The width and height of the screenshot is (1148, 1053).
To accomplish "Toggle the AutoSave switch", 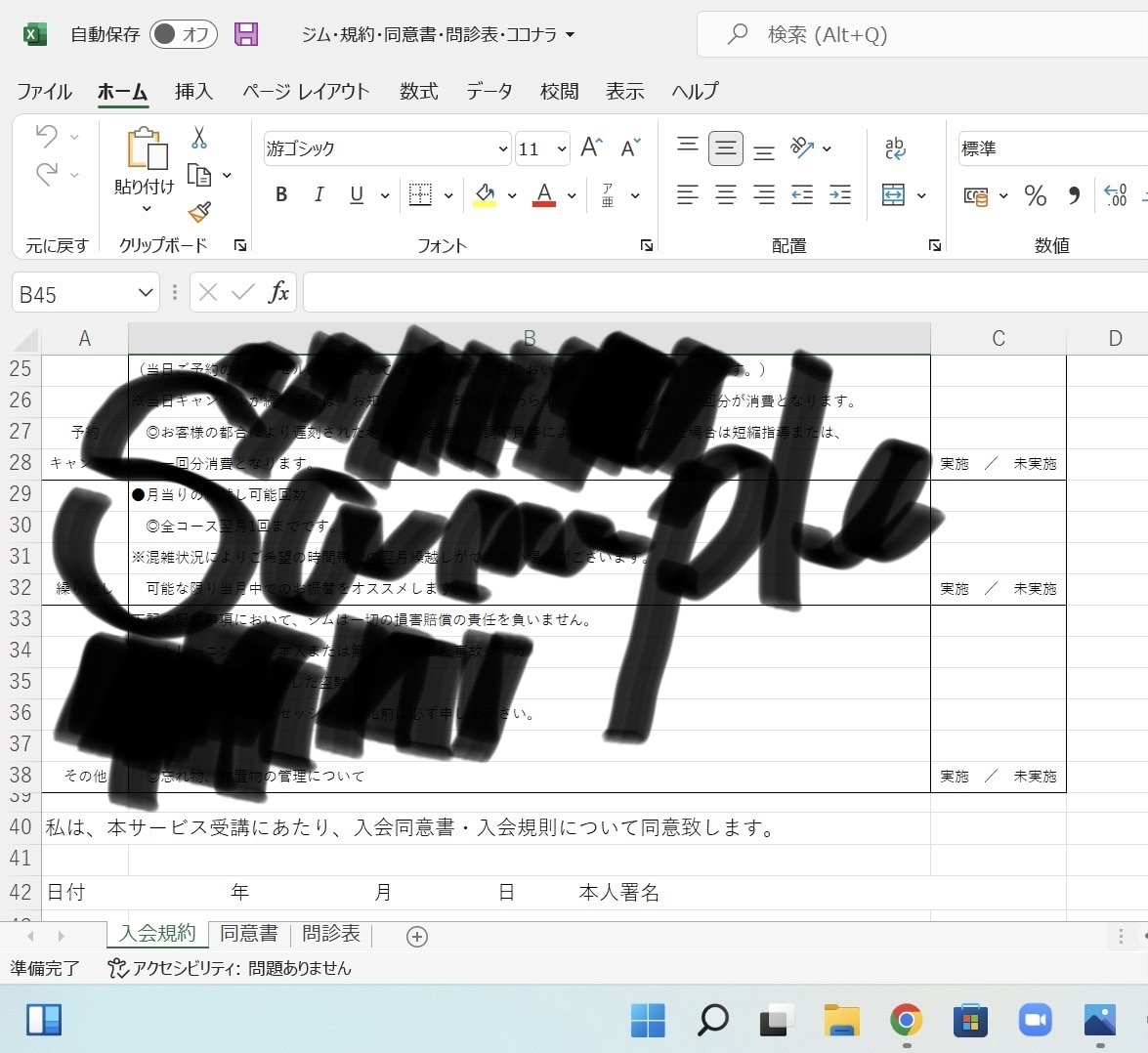I will (184, 34).
